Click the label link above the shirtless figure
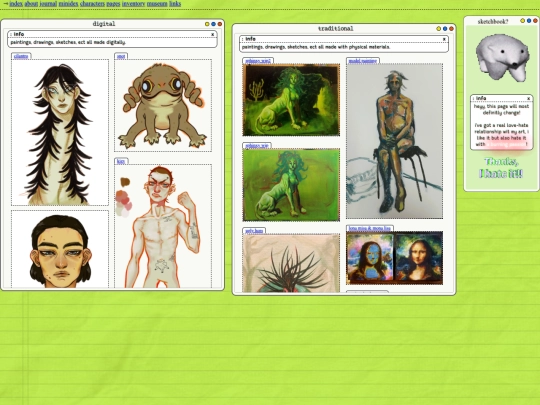 (121, 162)
